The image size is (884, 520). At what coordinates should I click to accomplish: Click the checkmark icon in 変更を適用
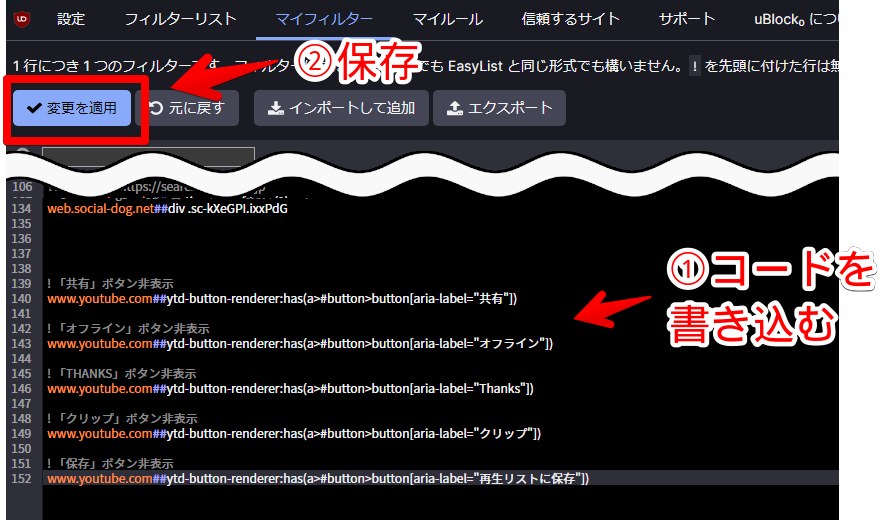coord(34,108)
